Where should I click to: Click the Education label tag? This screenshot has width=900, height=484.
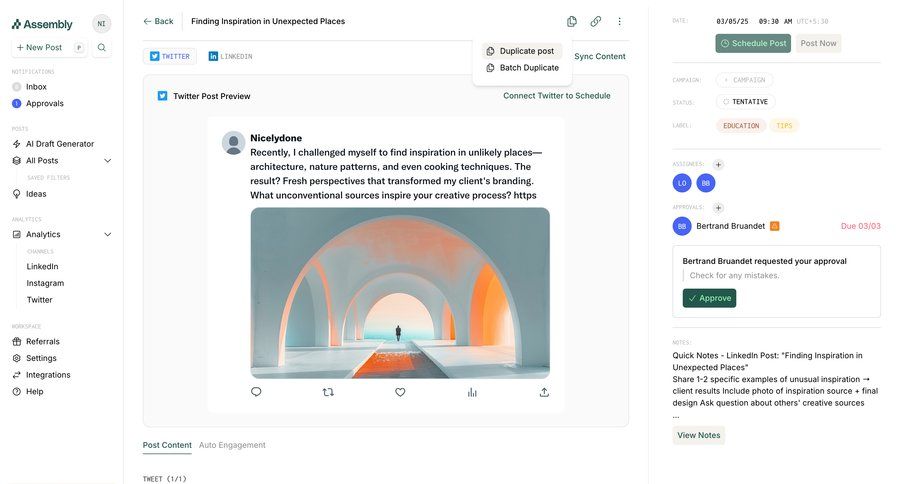(741, 126)
